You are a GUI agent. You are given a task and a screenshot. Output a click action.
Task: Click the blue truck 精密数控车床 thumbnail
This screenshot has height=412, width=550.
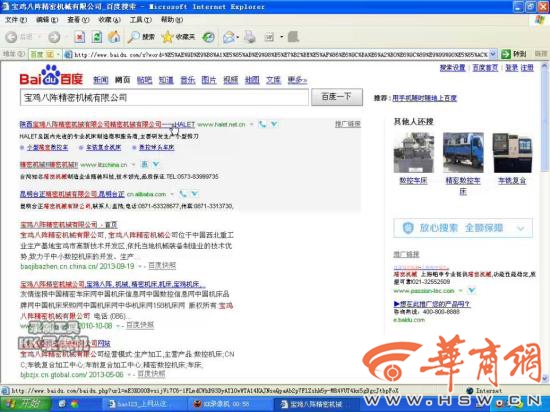463,153
